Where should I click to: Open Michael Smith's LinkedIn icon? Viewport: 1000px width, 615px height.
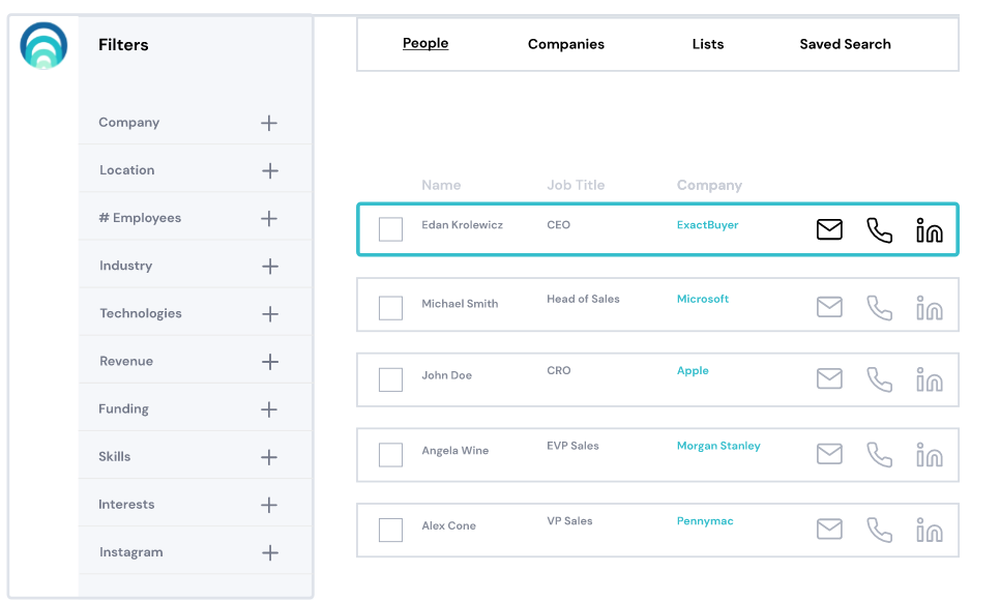click(x=929, y=308)
